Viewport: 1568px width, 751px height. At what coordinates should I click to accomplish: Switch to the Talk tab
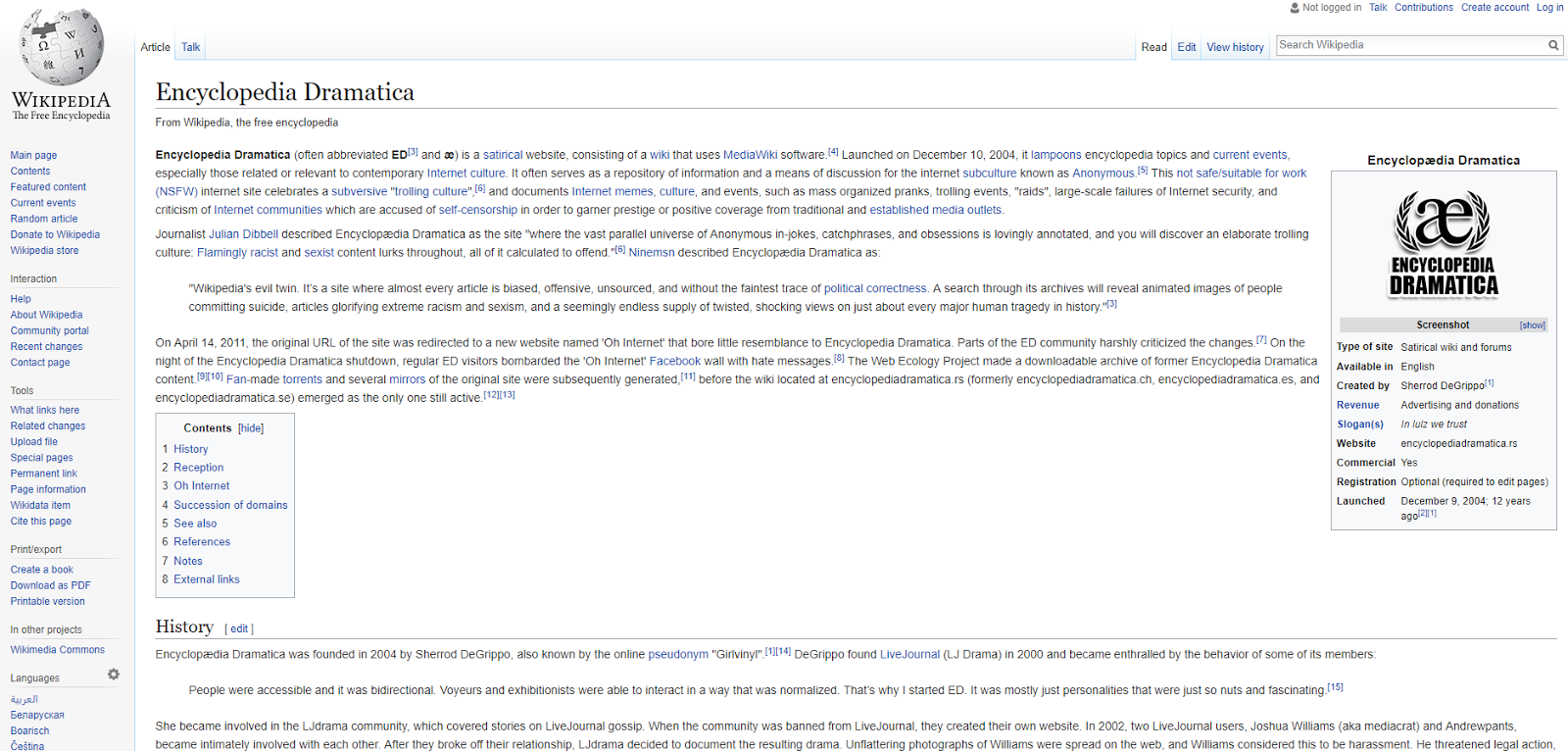[x=190, y=47]
